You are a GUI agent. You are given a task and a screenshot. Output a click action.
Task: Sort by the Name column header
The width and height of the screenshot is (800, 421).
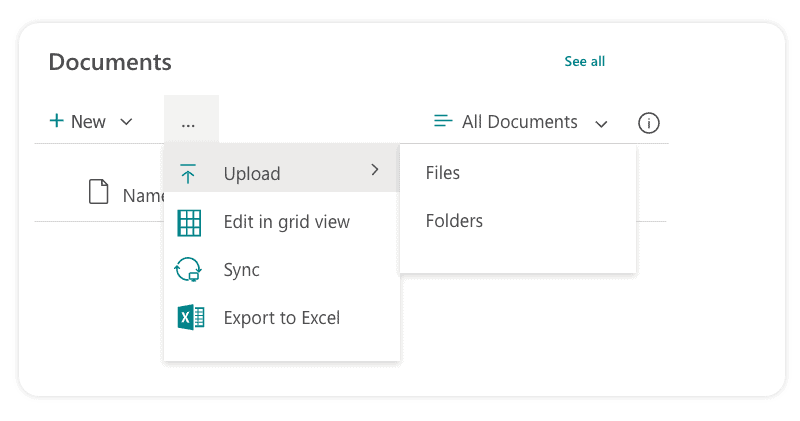(143, 195)
